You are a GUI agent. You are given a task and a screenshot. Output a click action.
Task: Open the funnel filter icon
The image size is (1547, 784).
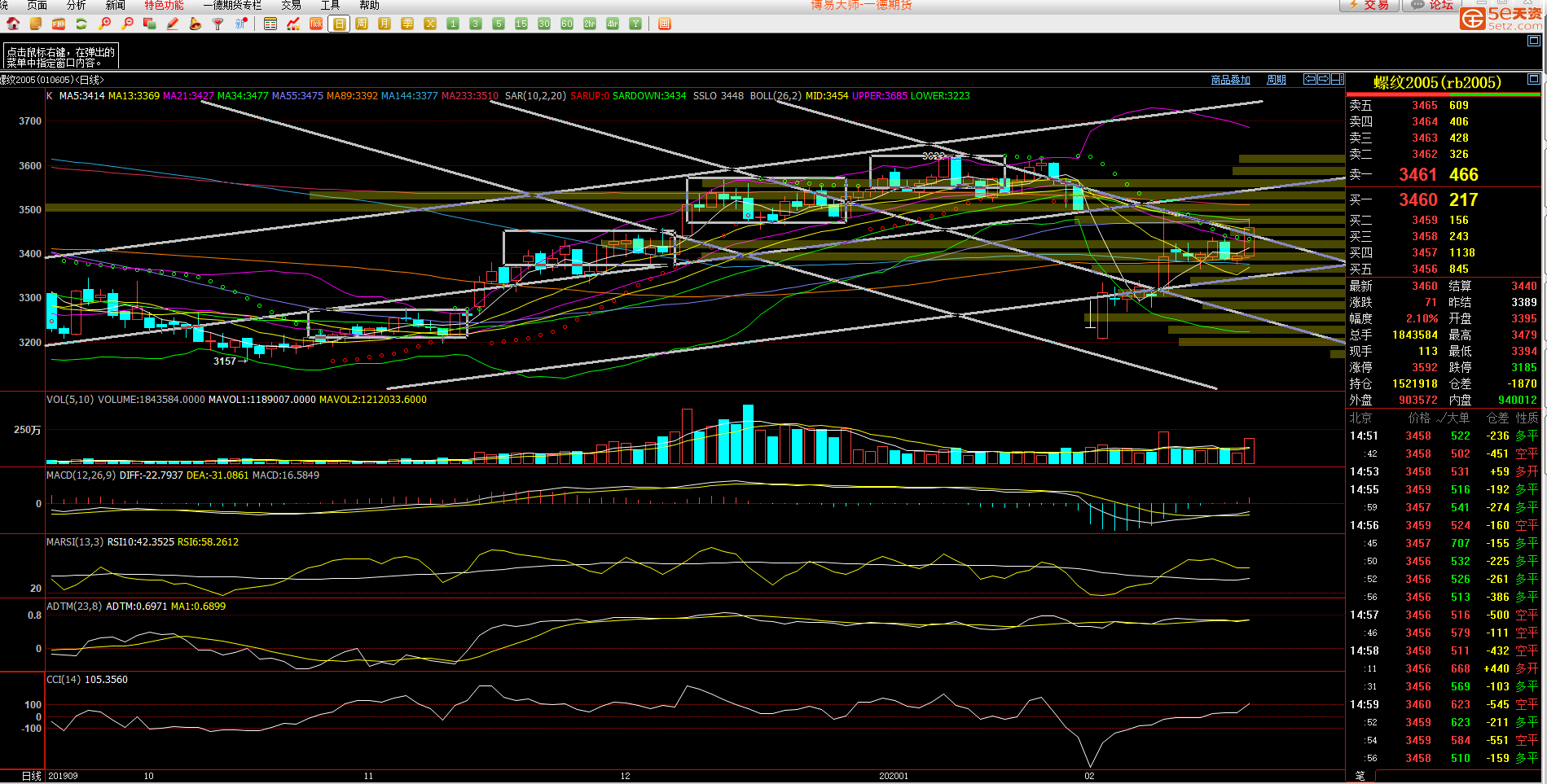pos(218,24)
